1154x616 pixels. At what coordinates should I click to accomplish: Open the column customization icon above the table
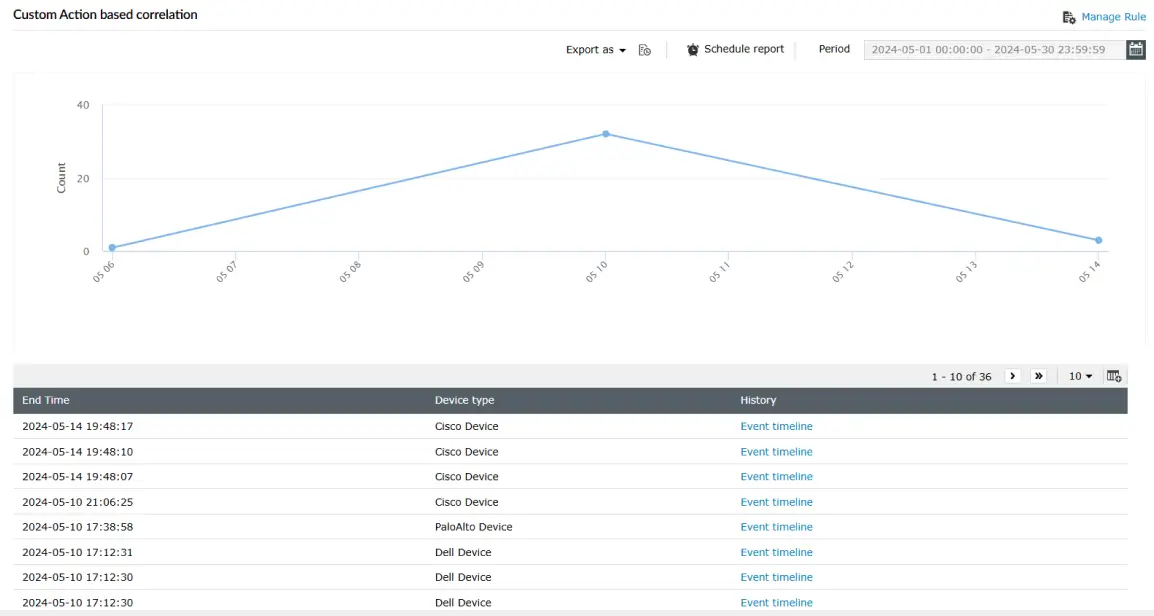pos(1115,375)
